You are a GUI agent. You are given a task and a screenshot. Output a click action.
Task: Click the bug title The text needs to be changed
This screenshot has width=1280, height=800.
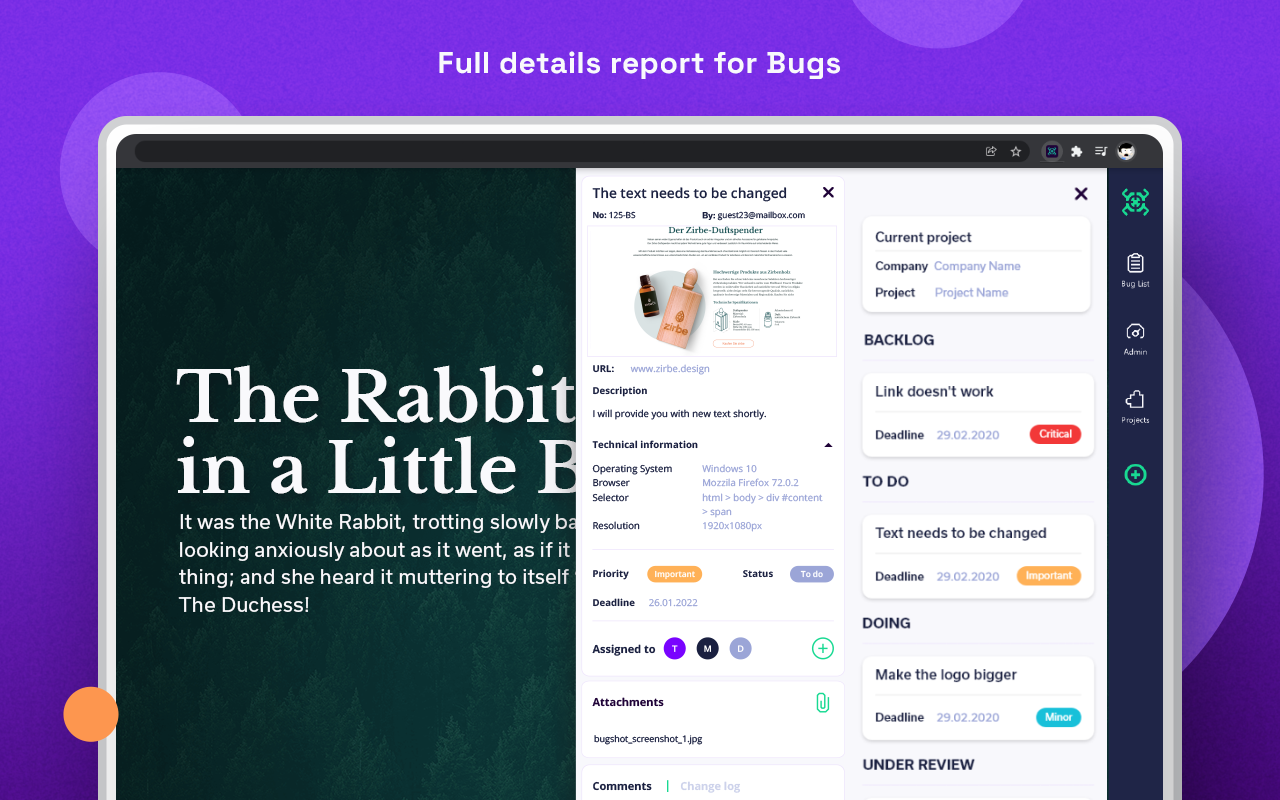[689, 193]
